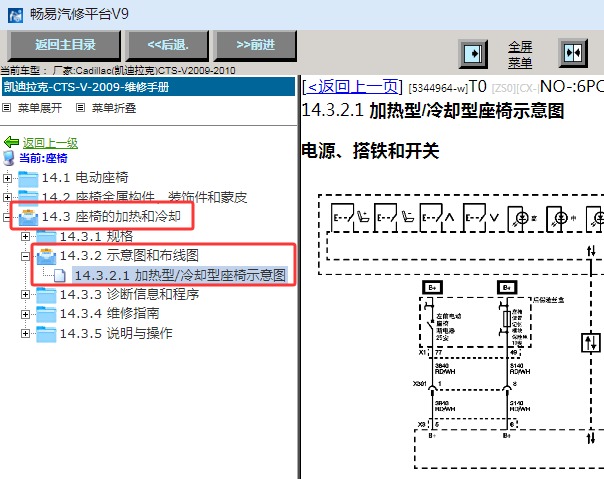Click the 当前车型 vehicle info line
The height and width of the screenshot is (479, 604).
click(x=118, y=71)
